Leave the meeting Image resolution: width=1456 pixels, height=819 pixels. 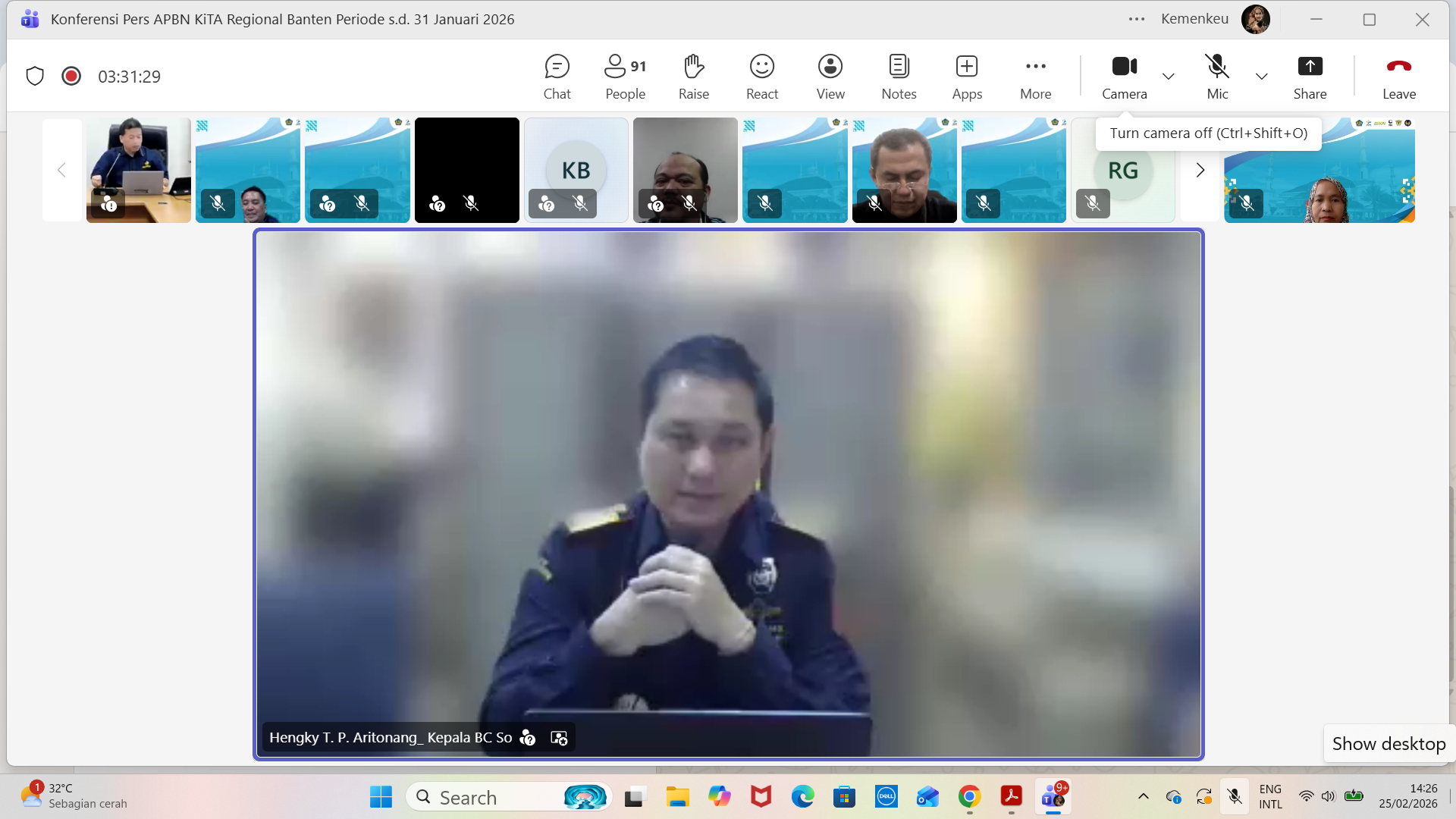click(x=1398, y=76)
